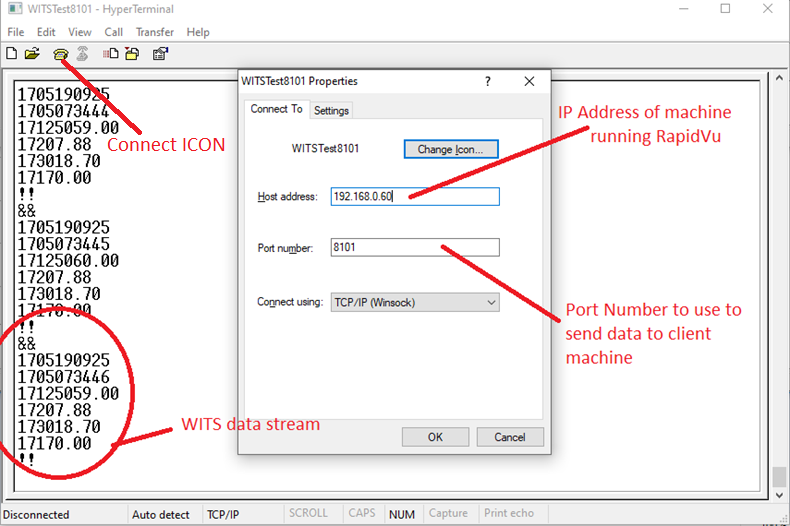Open the View menu
Screen dimensions: 790x526
(80, 32)
